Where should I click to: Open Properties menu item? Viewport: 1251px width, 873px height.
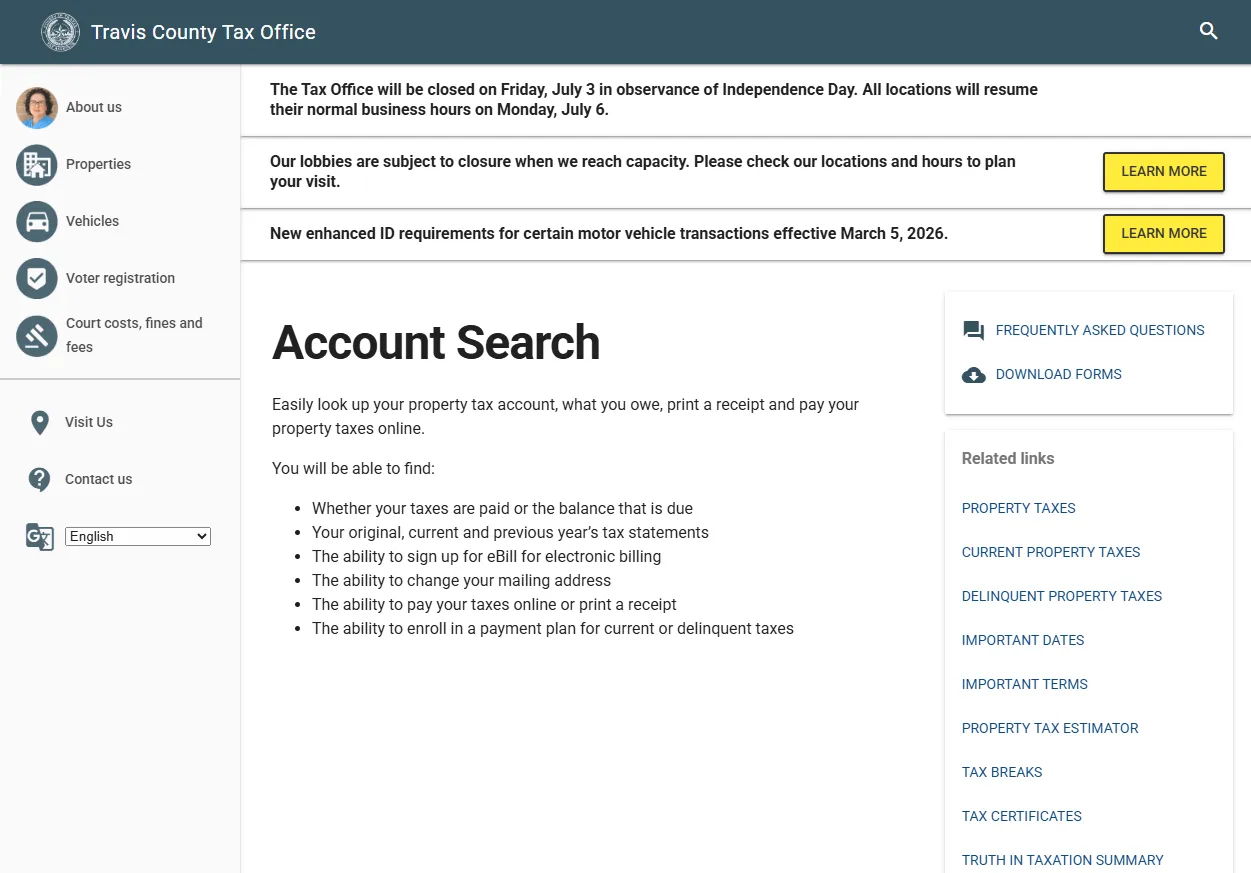click(98, 164)
